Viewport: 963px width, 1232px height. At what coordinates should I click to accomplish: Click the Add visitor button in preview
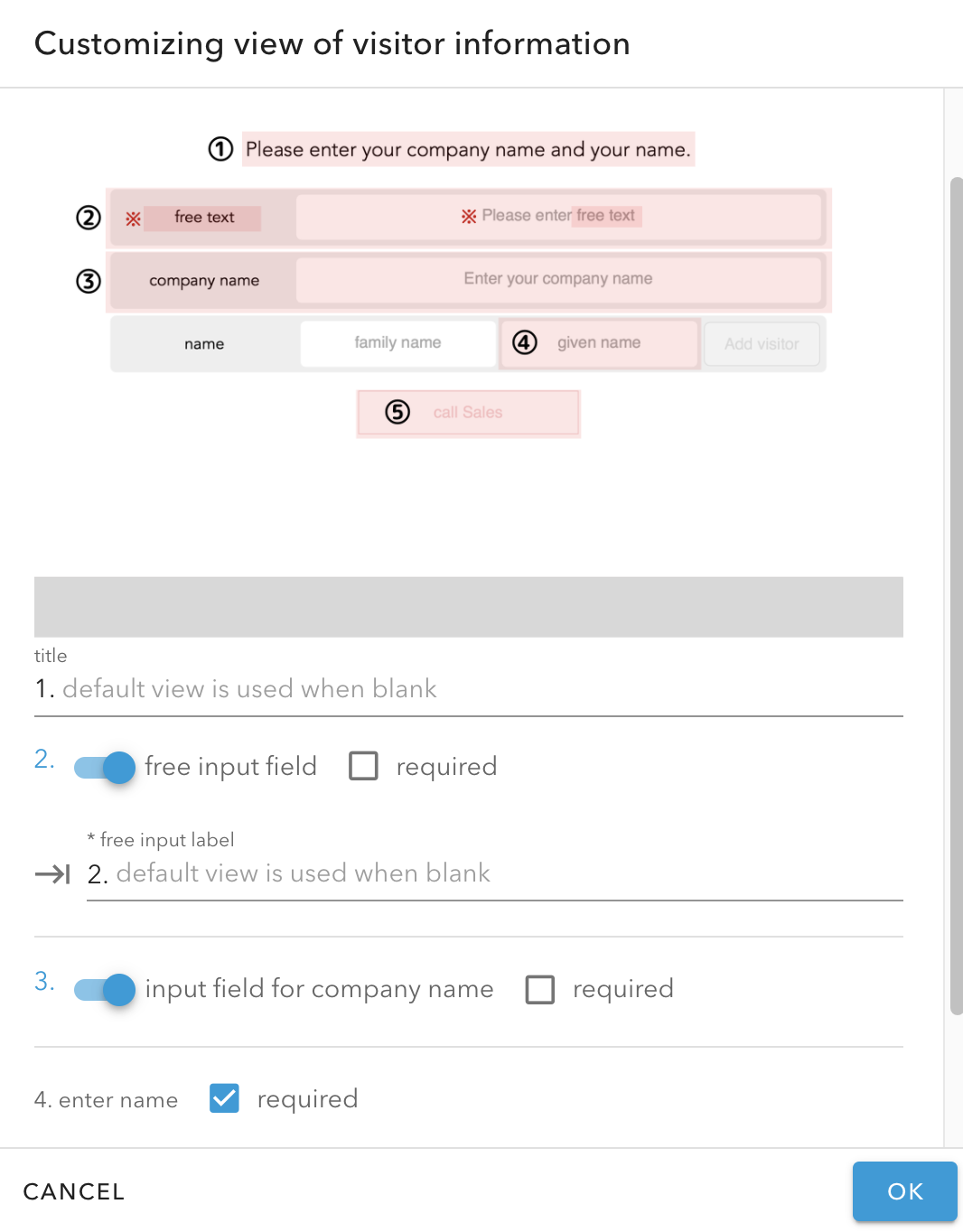762,344
